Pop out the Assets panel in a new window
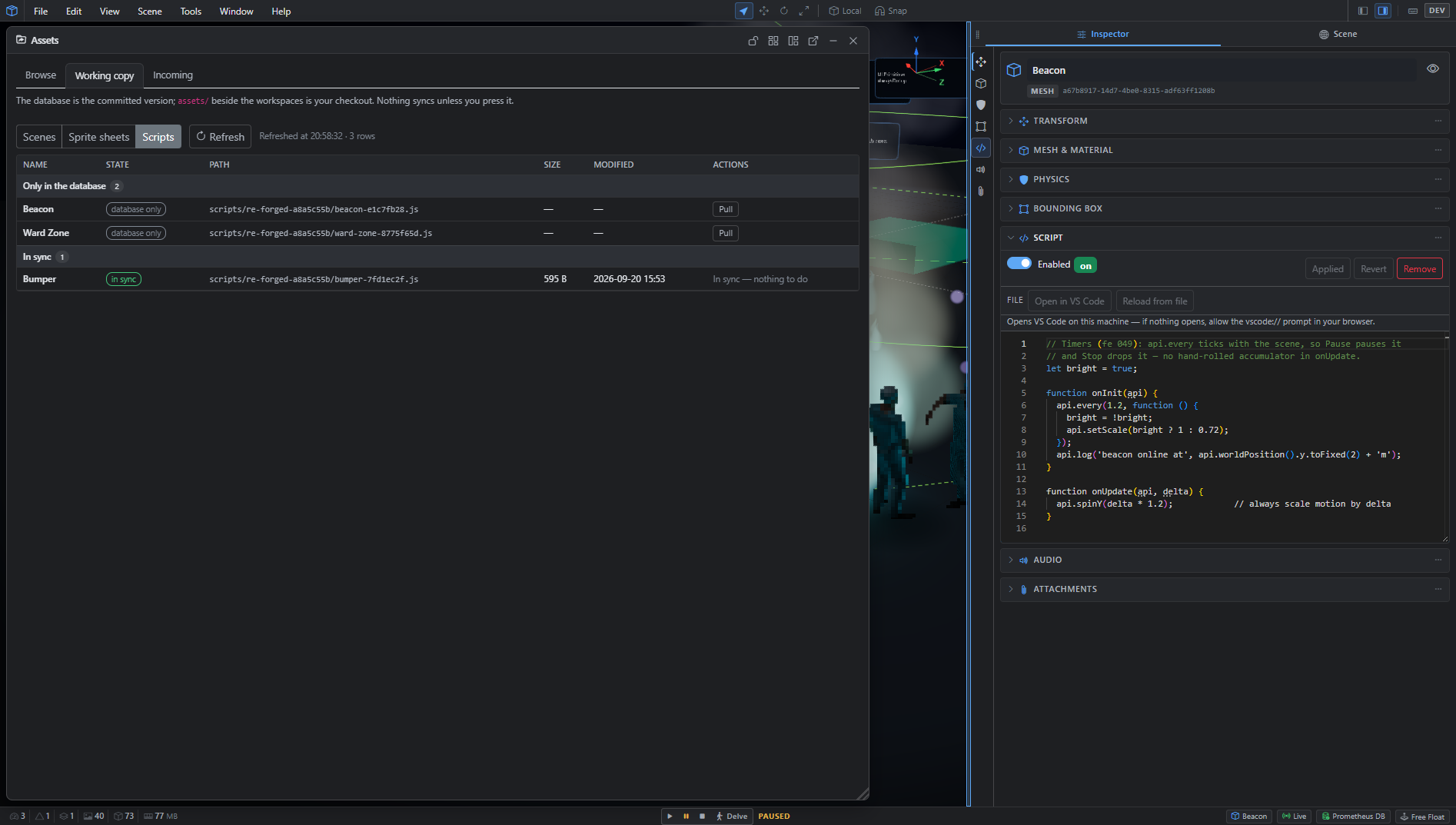The width and height of the screenshot is (1456, 825). coord(813,41)
